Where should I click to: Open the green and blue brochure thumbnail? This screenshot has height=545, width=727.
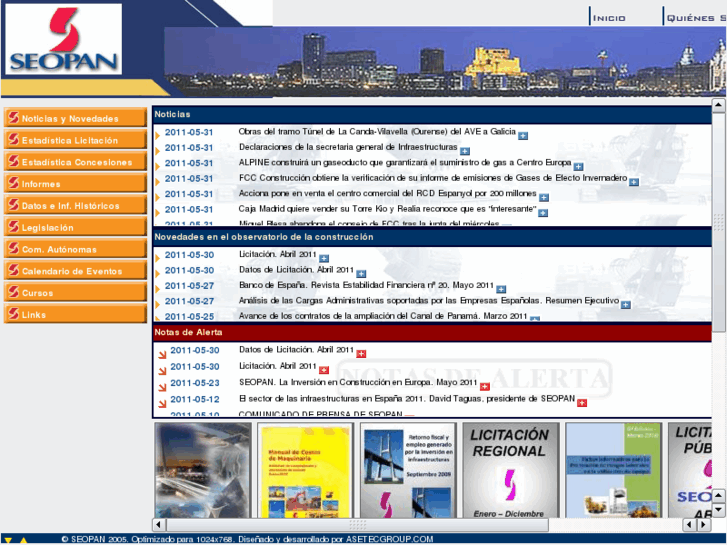pyautogui.click(x=613, y=470)
